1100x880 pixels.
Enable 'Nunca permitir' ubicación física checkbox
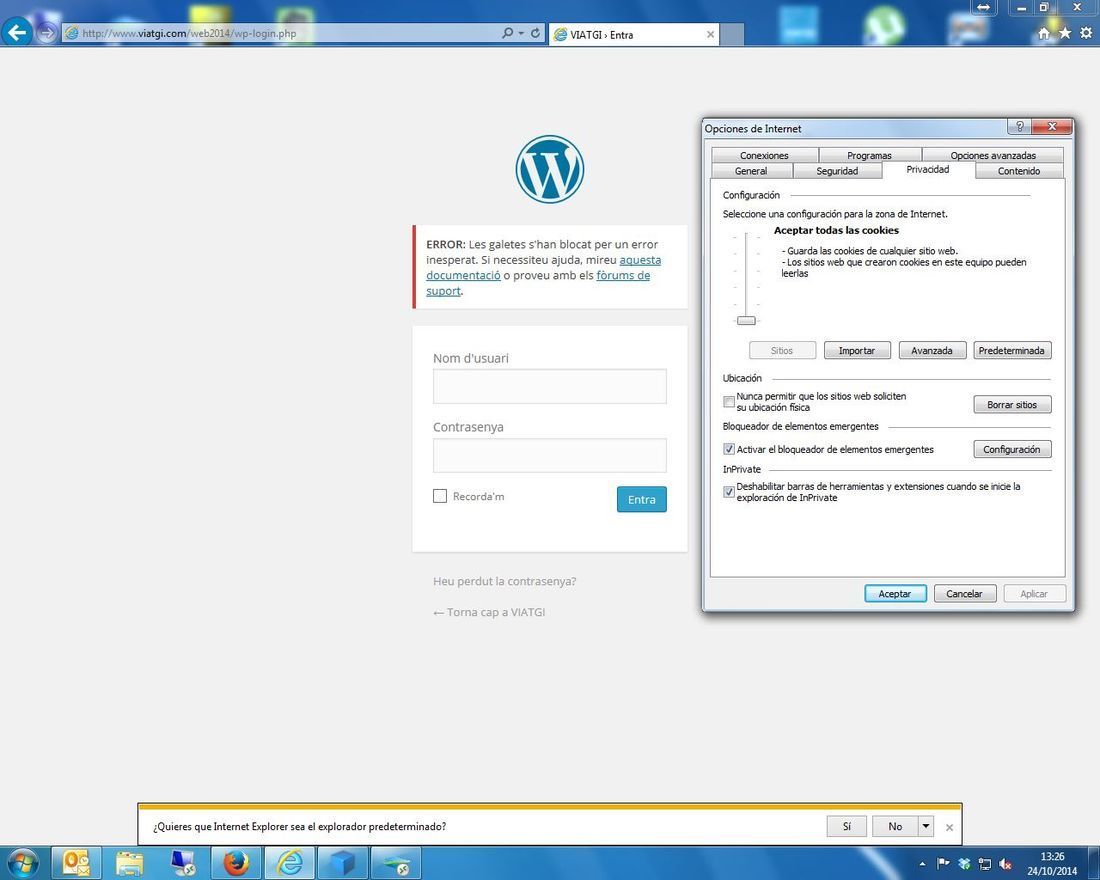(x=729, y=401)
